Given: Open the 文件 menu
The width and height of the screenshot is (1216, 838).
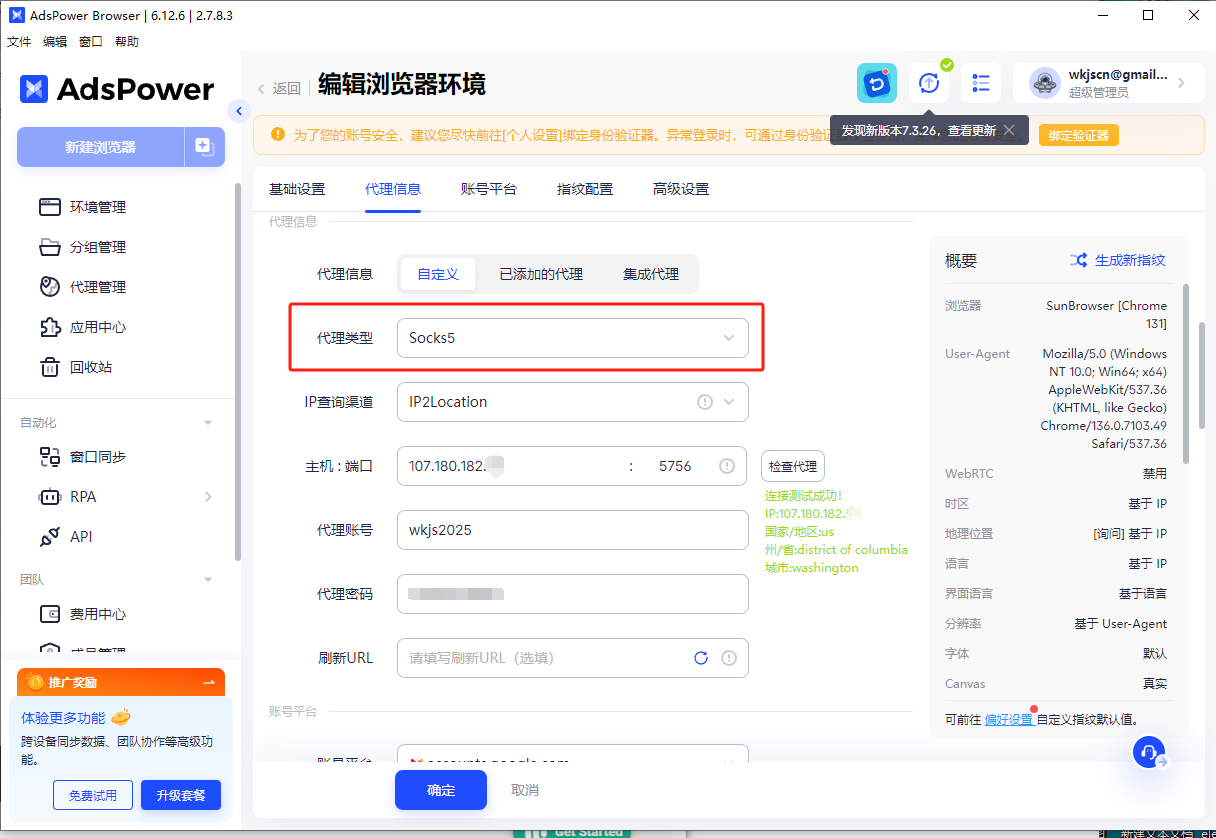Looking at the screenshot, I should (x=19, y=42).
